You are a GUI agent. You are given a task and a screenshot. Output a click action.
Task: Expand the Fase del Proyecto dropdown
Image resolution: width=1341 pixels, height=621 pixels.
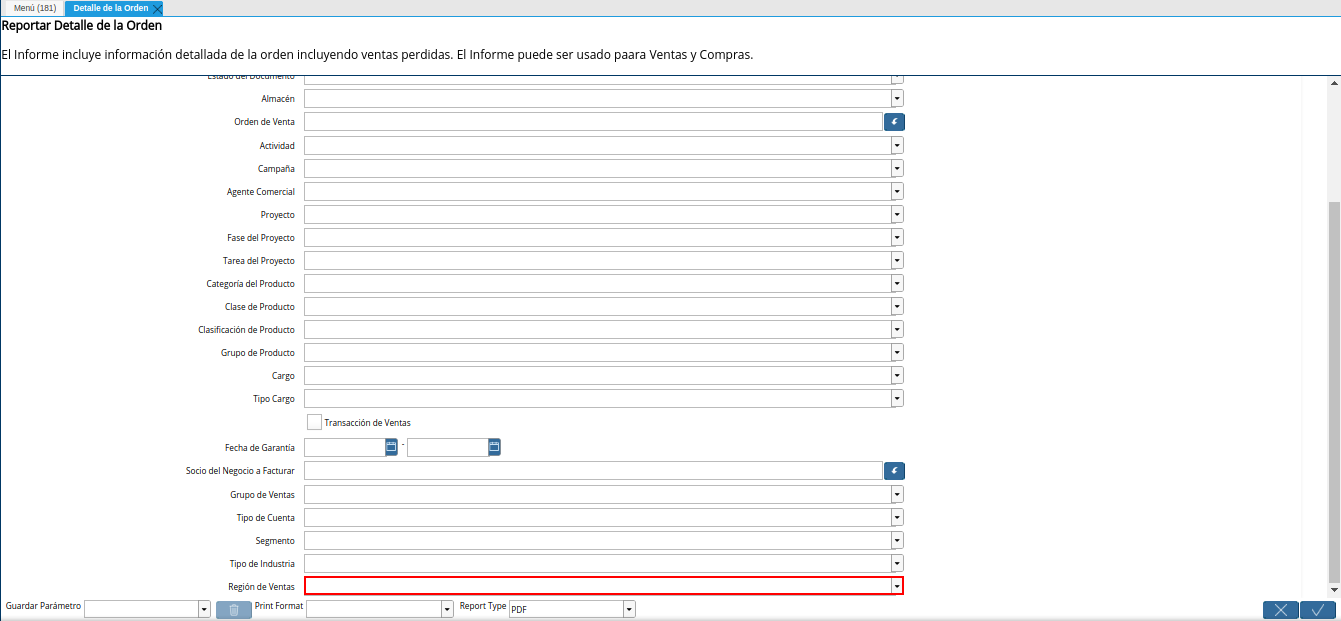(897, 238)
